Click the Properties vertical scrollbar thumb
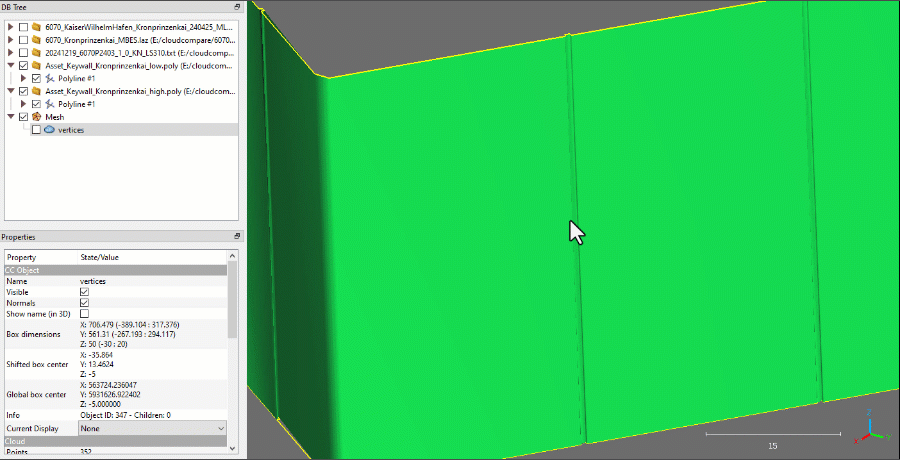Screen dimensions: 900x460 click(x=232, y=299)
